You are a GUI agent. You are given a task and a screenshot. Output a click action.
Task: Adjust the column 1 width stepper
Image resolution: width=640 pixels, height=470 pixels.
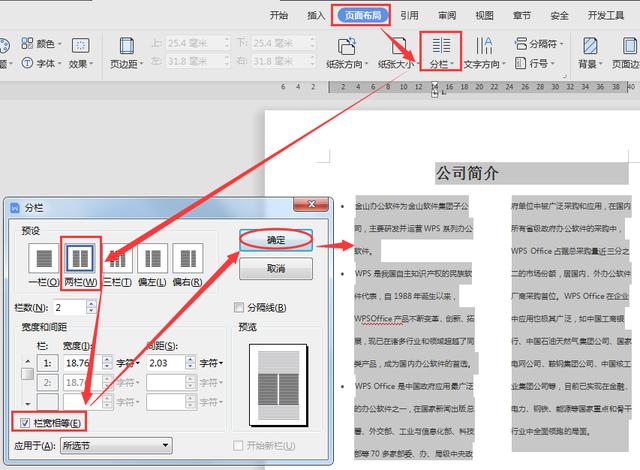(107, 363)
